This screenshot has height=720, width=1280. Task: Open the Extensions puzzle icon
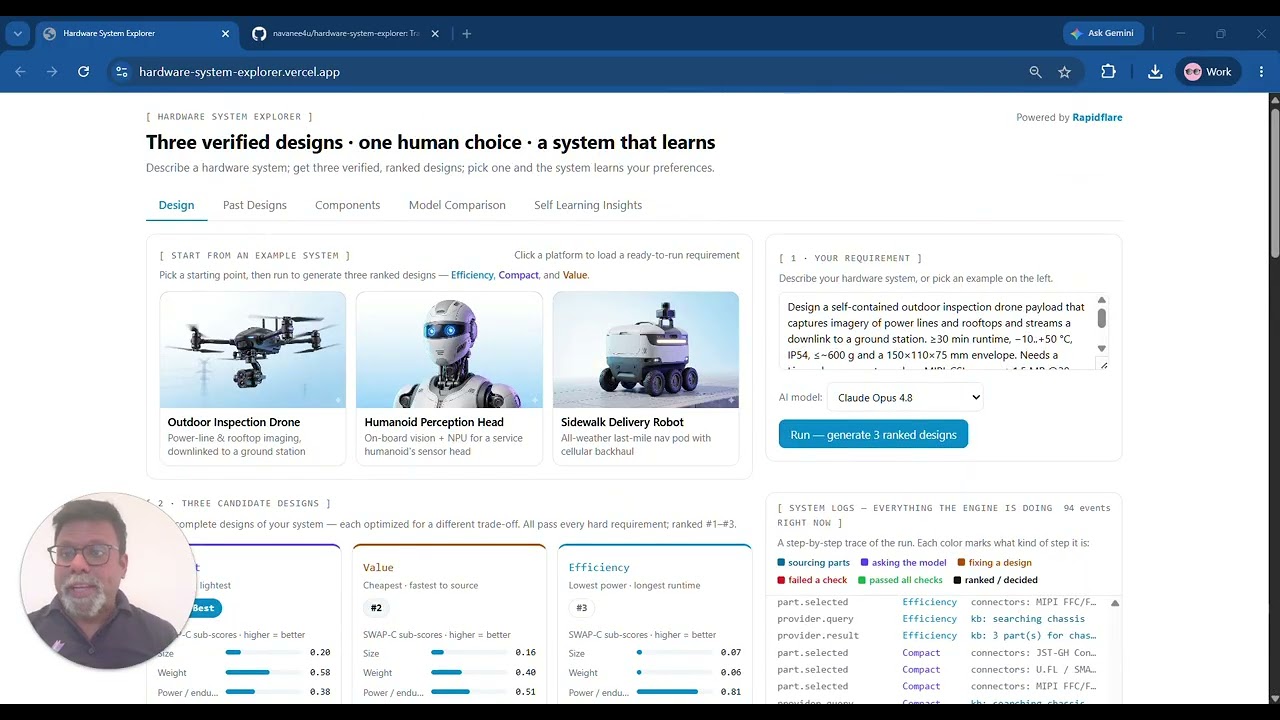1108,72
